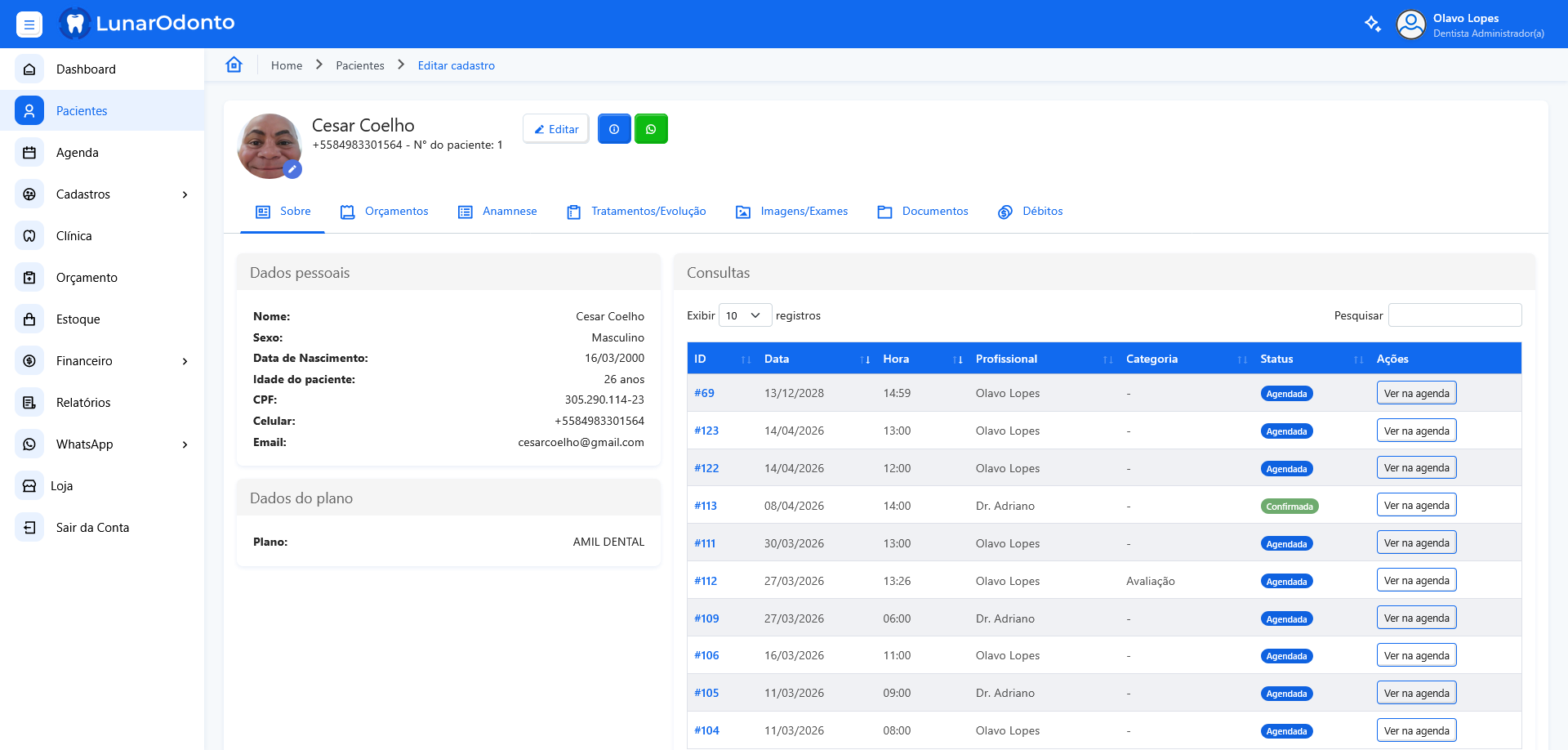This screenshot has height=750, width=1568.
Task: Sort table by Profissional column
Action: (x=1006, y=359)
